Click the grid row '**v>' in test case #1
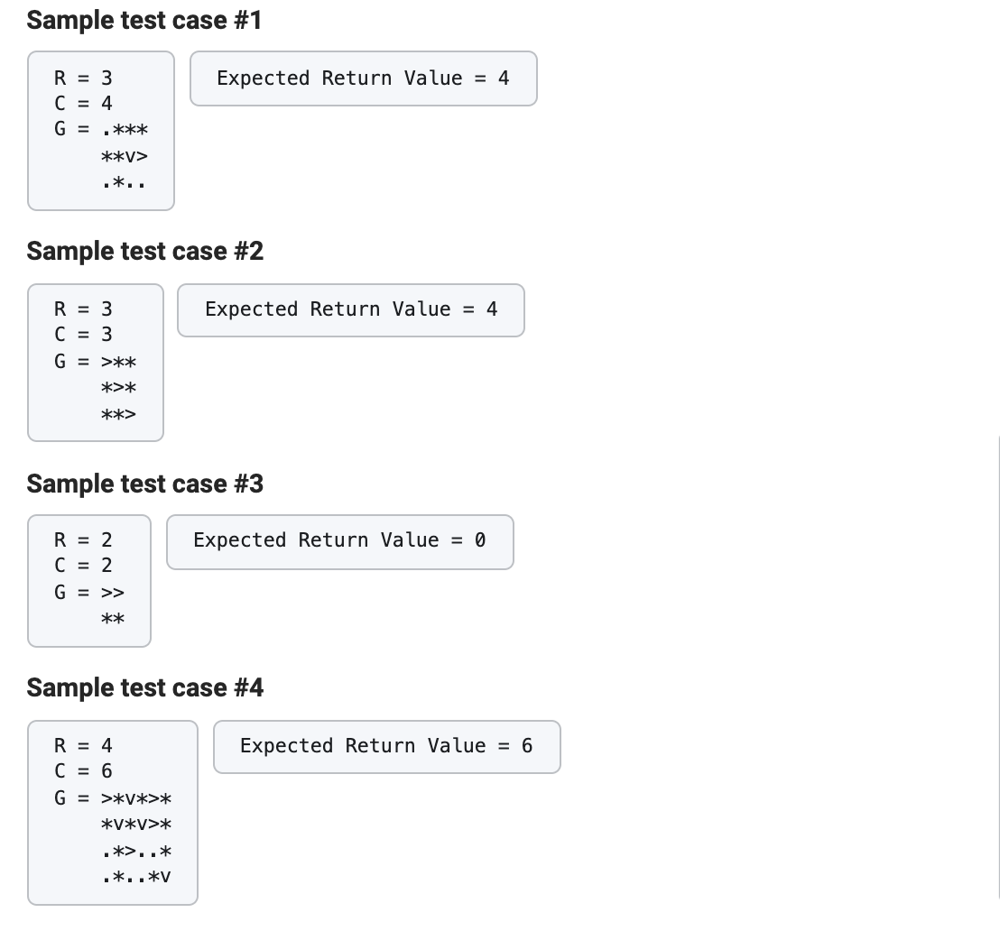This screenshot has height=931, width=1000. (124, 156)
